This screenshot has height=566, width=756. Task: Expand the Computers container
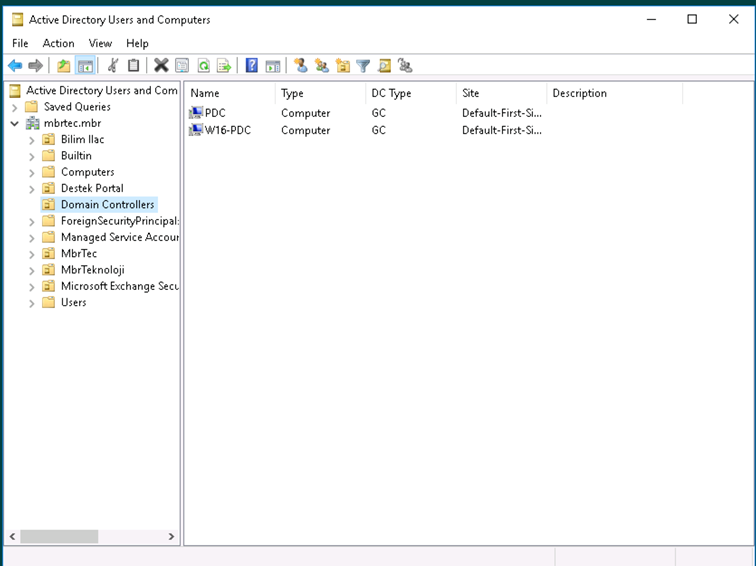pyautogui.click(x=32, y=173)
